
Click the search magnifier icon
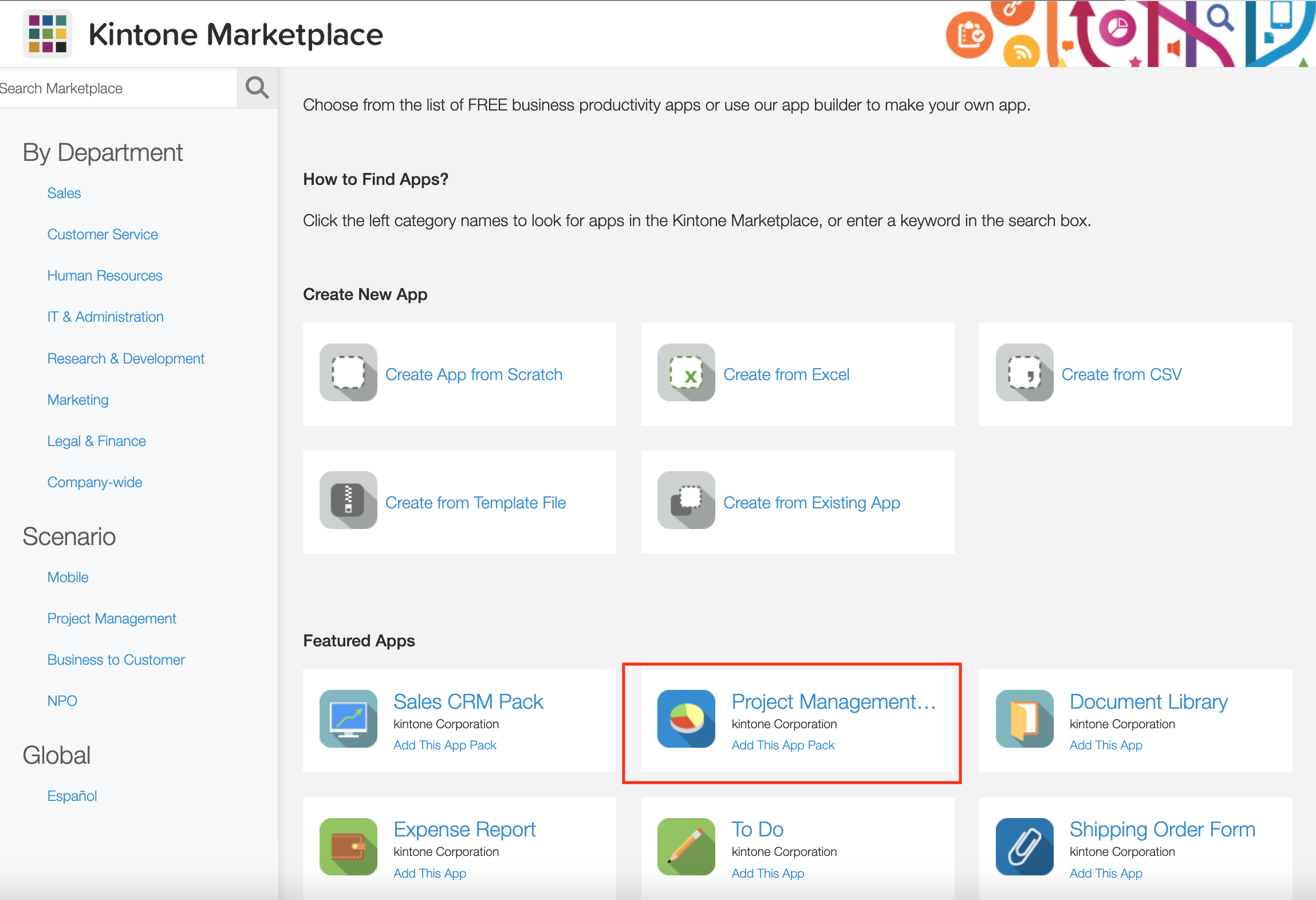pos(257,88)
